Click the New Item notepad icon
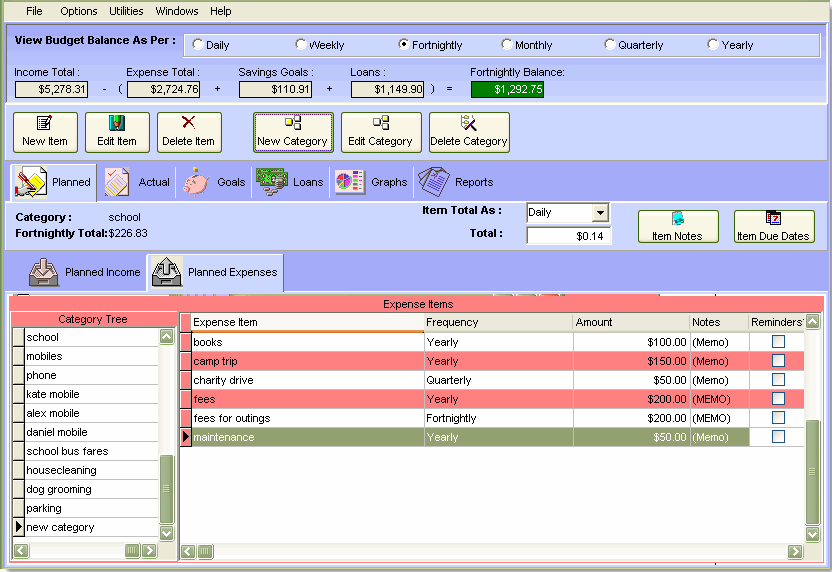This screenshot has height=572, width=832. [x=44, y=123]
